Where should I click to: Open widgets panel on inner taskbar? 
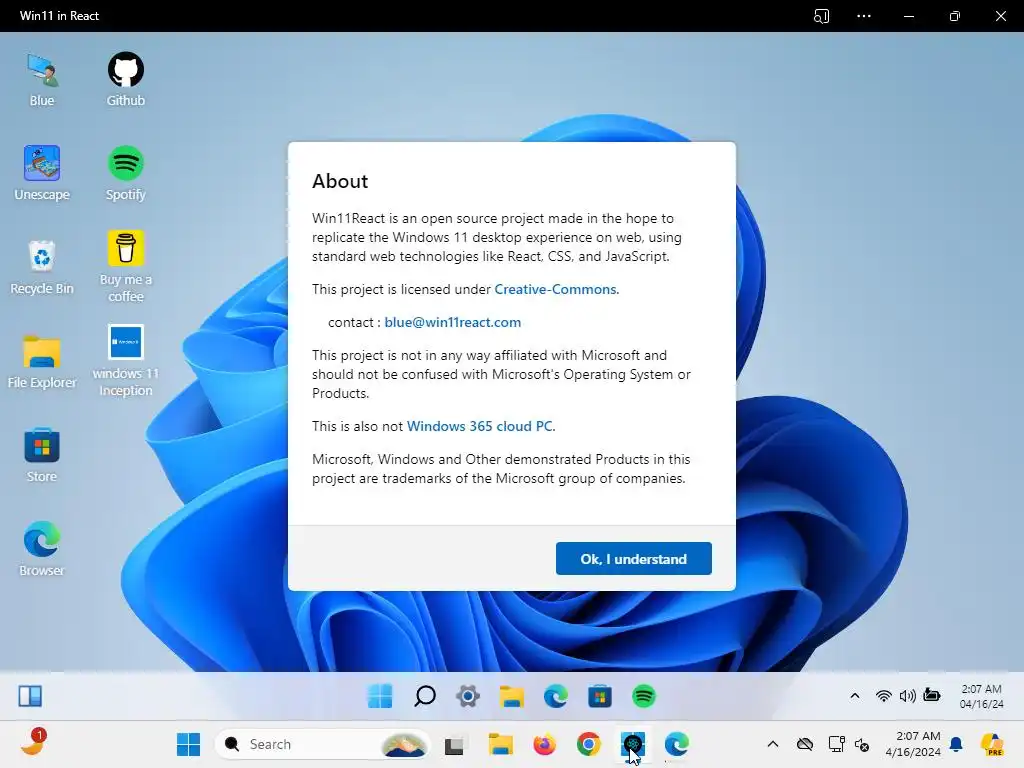click(x=30, y=696)
